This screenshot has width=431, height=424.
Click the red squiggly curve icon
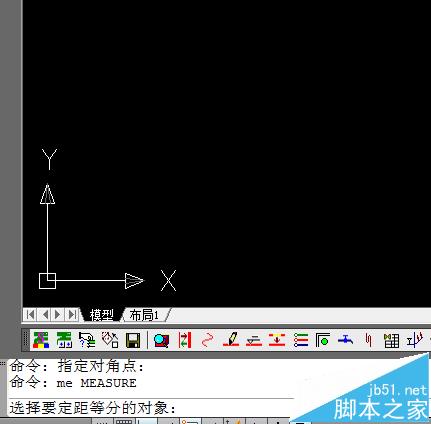(207, 340)
